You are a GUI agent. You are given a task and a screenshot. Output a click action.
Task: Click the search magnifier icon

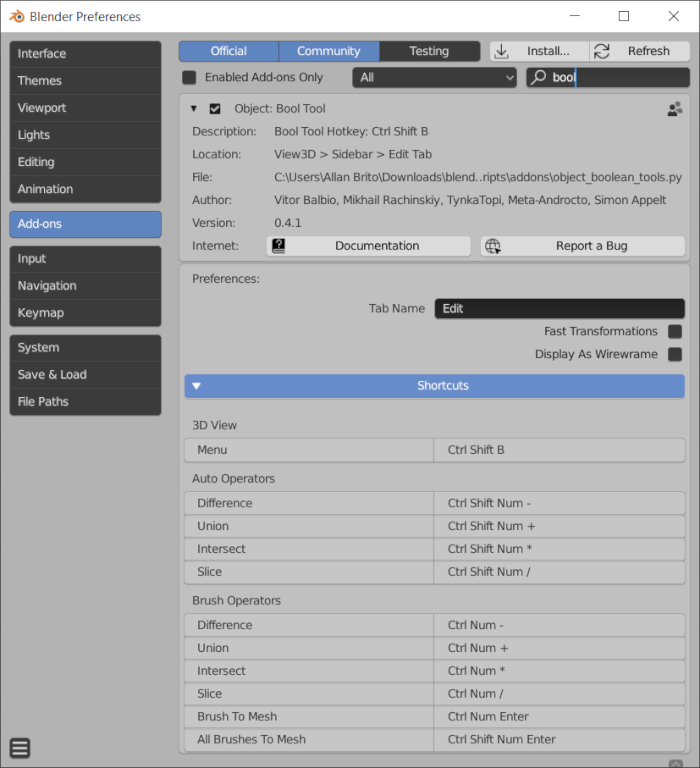539,77
